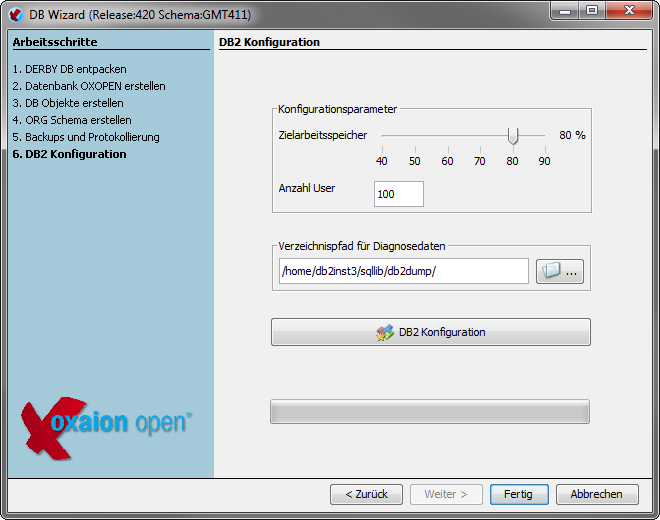
Task: Click the Zielarbeitsspeicher label
Action: (x=323, y=135)
